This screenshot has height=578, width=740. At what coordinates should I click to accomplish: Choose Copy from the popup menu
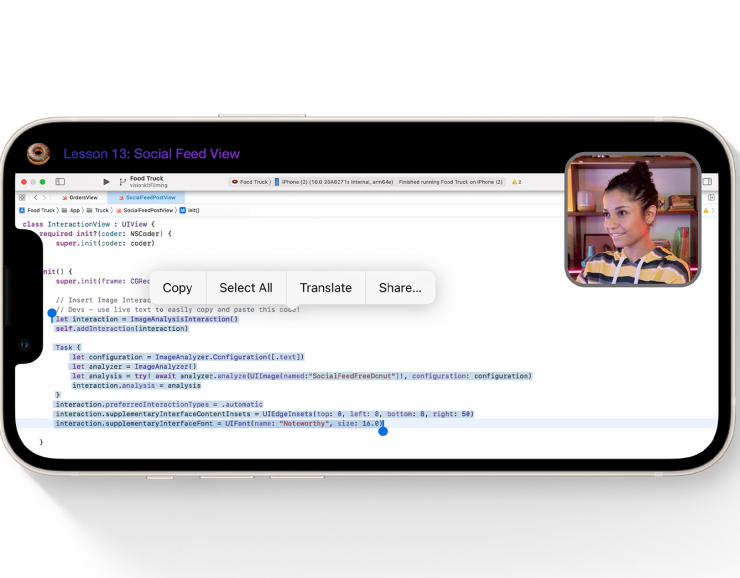pos(177,288)
